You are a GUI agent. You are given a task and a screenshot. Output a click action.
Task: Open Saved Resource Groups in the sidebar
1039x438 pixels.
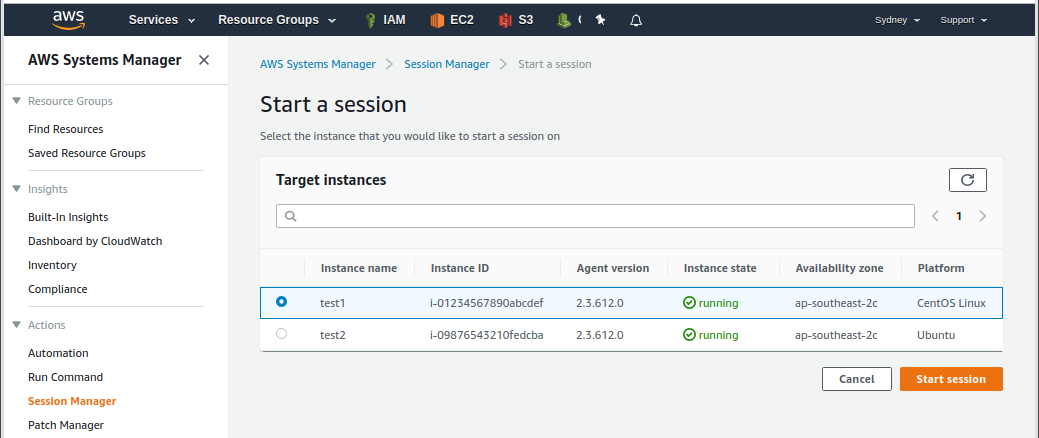click(x=87, y=153)
